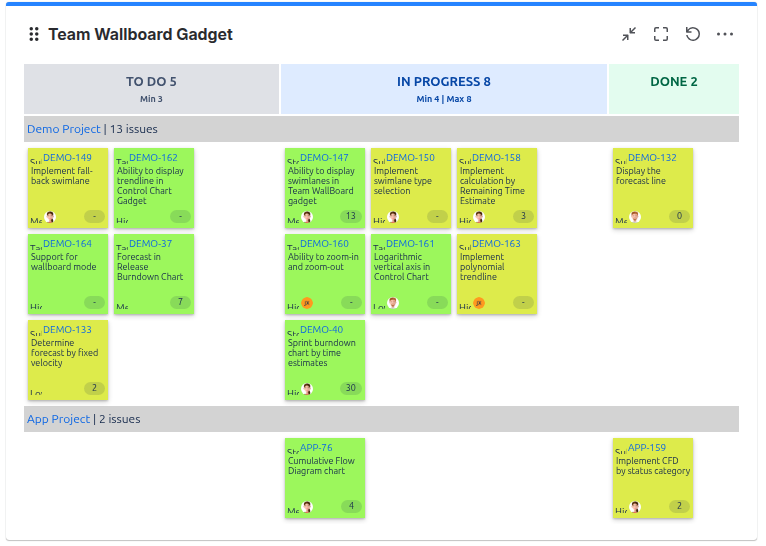The height and width of the screenshot is (546, 766).
Task: Expand gadget to full screen
Action: pyautogui.click(x=661, y=34)
